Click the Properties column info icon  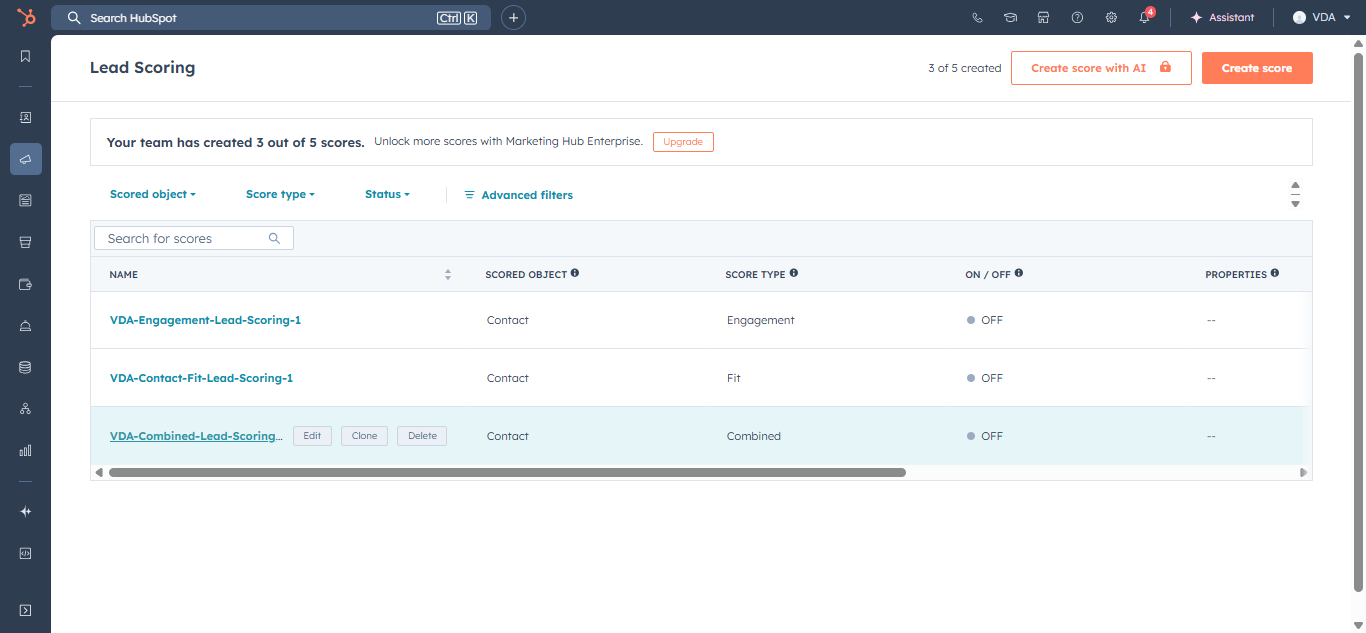[1275, 273]
